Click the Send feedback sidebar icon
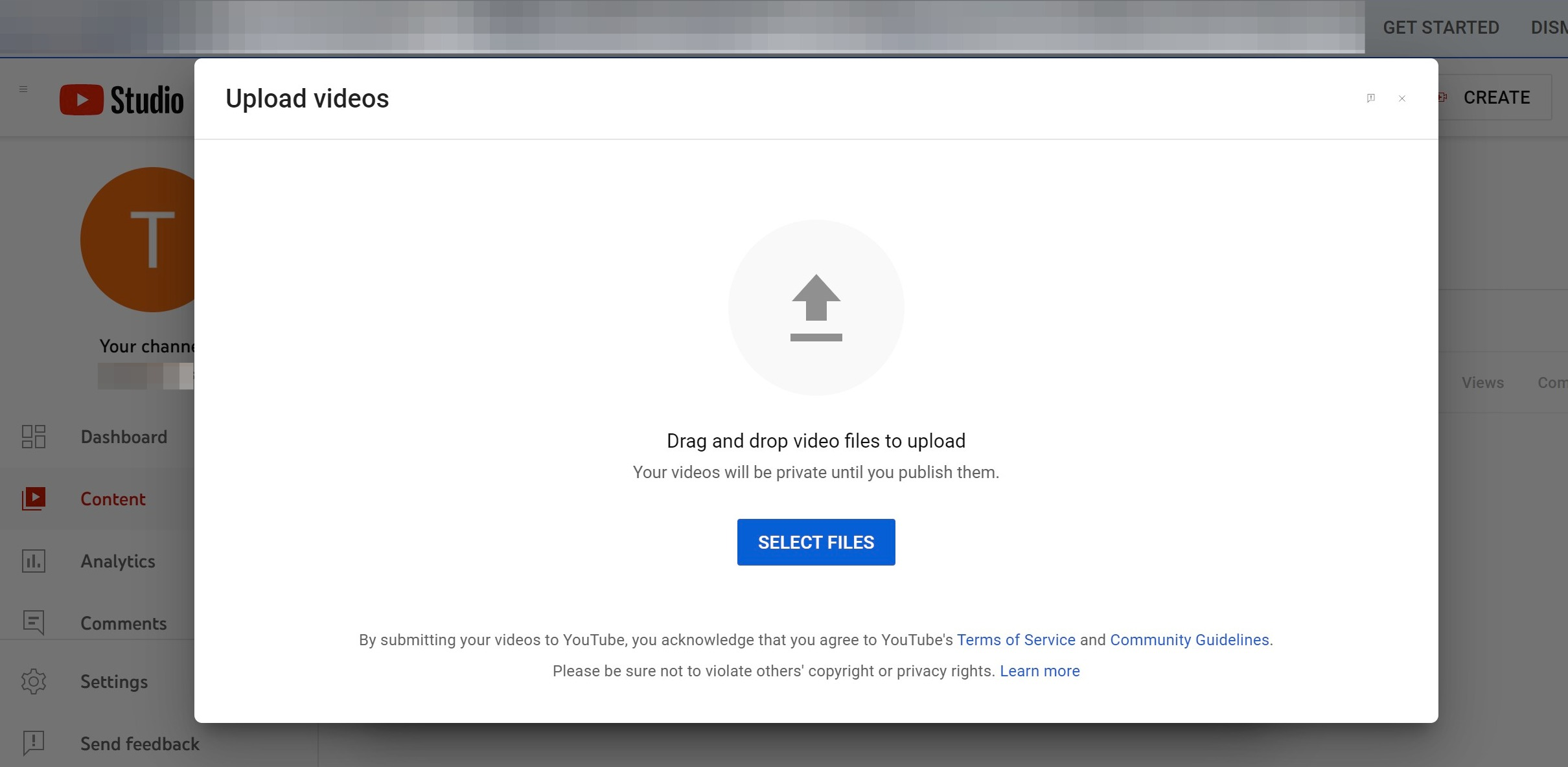 pyautogui.click(x=34, y=743)
